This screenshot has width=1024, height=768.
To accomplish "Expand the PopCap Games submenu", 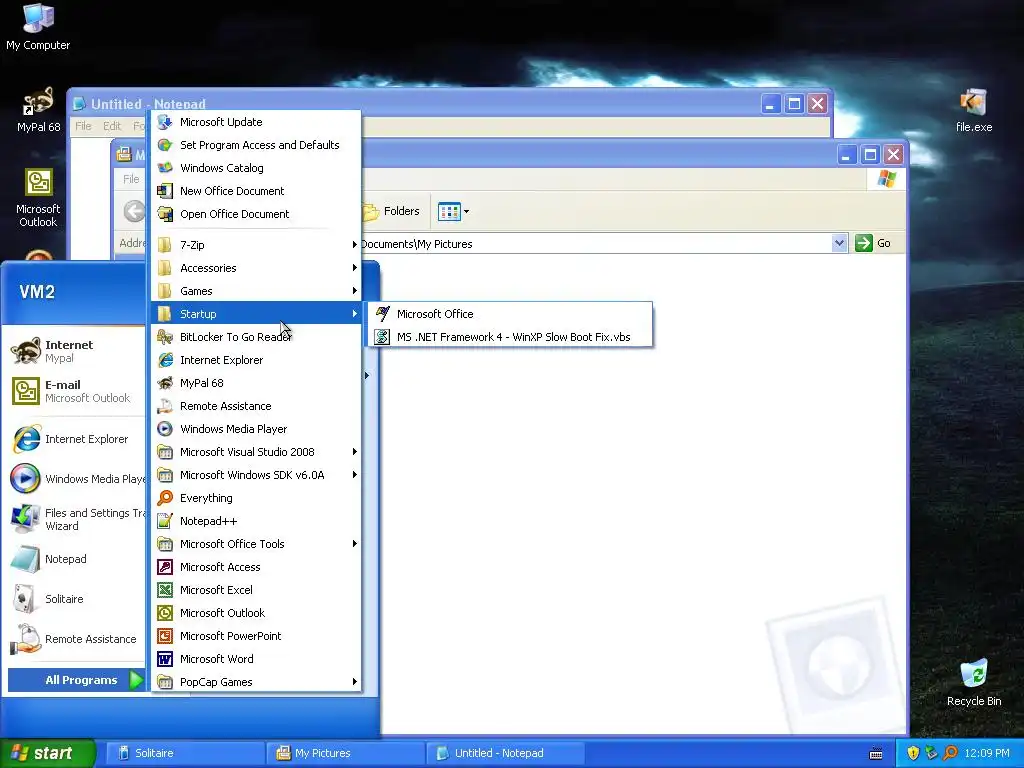I will coord(256,682).
